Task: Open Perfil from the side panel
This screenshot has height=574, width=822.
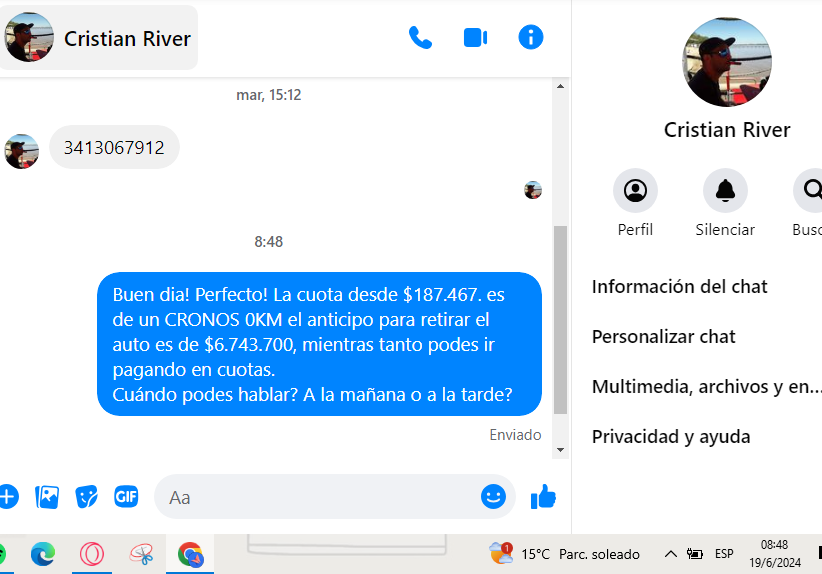Action: 635,203
